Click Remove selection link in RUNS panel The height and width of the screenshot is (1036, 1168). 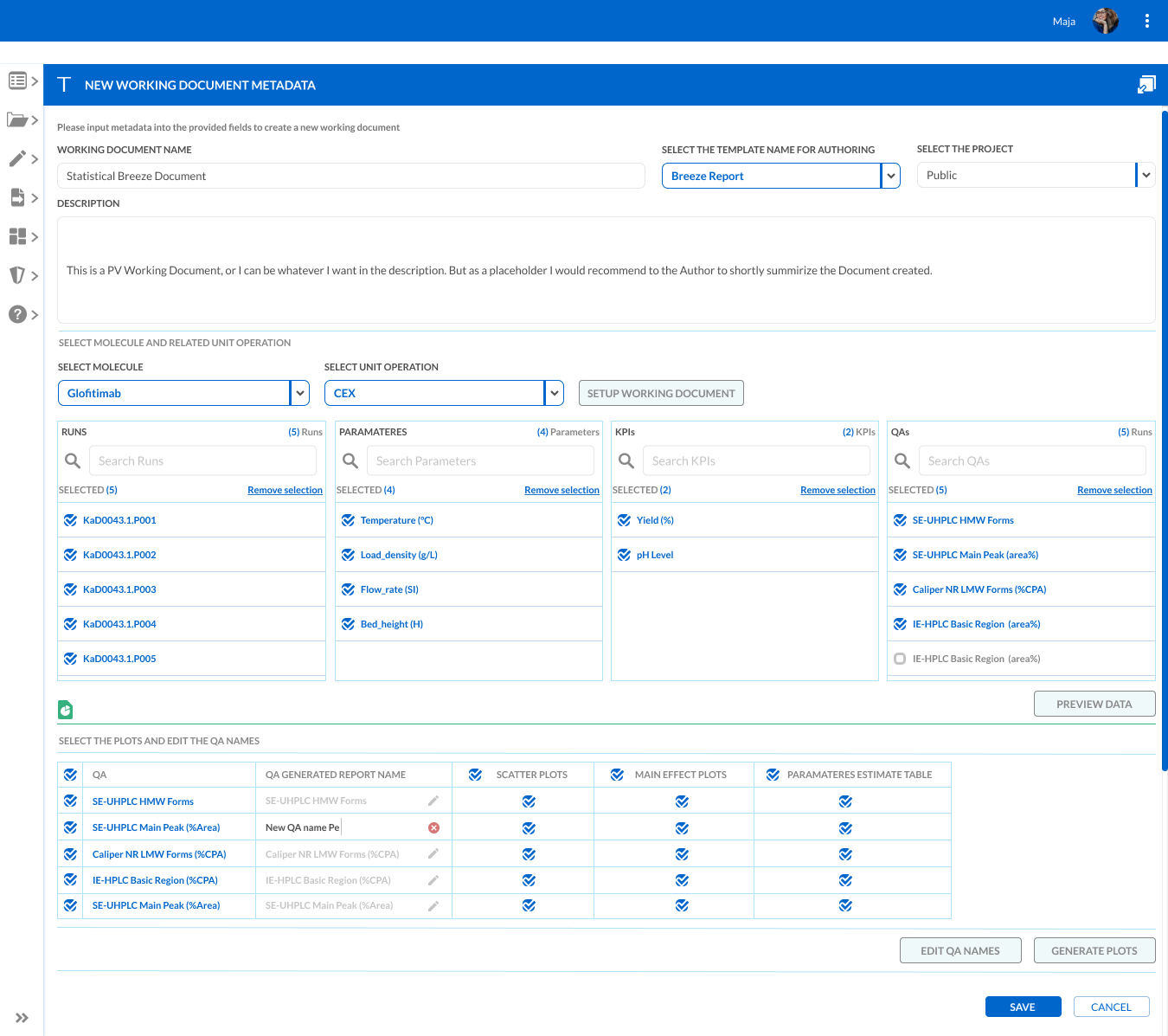click(285, 490)
